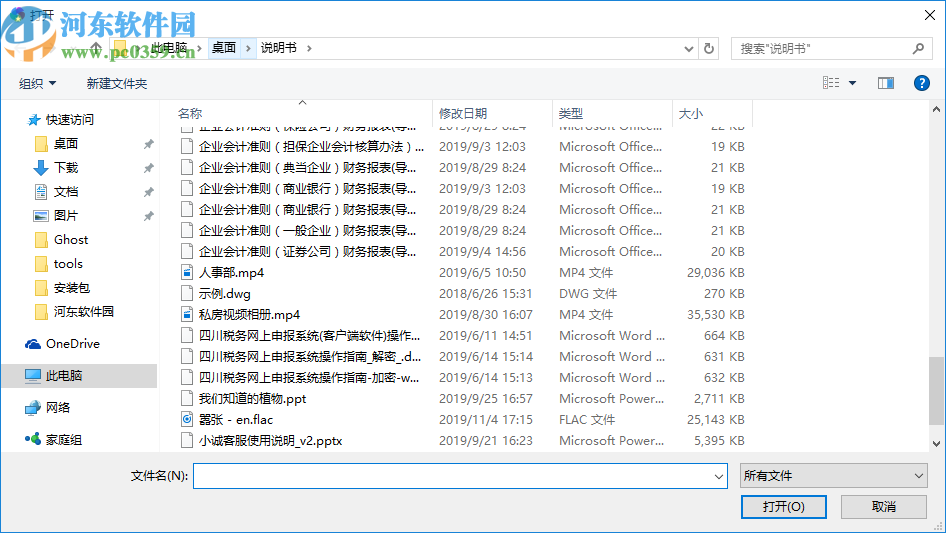Click the 取消 button

coord(884,506)
